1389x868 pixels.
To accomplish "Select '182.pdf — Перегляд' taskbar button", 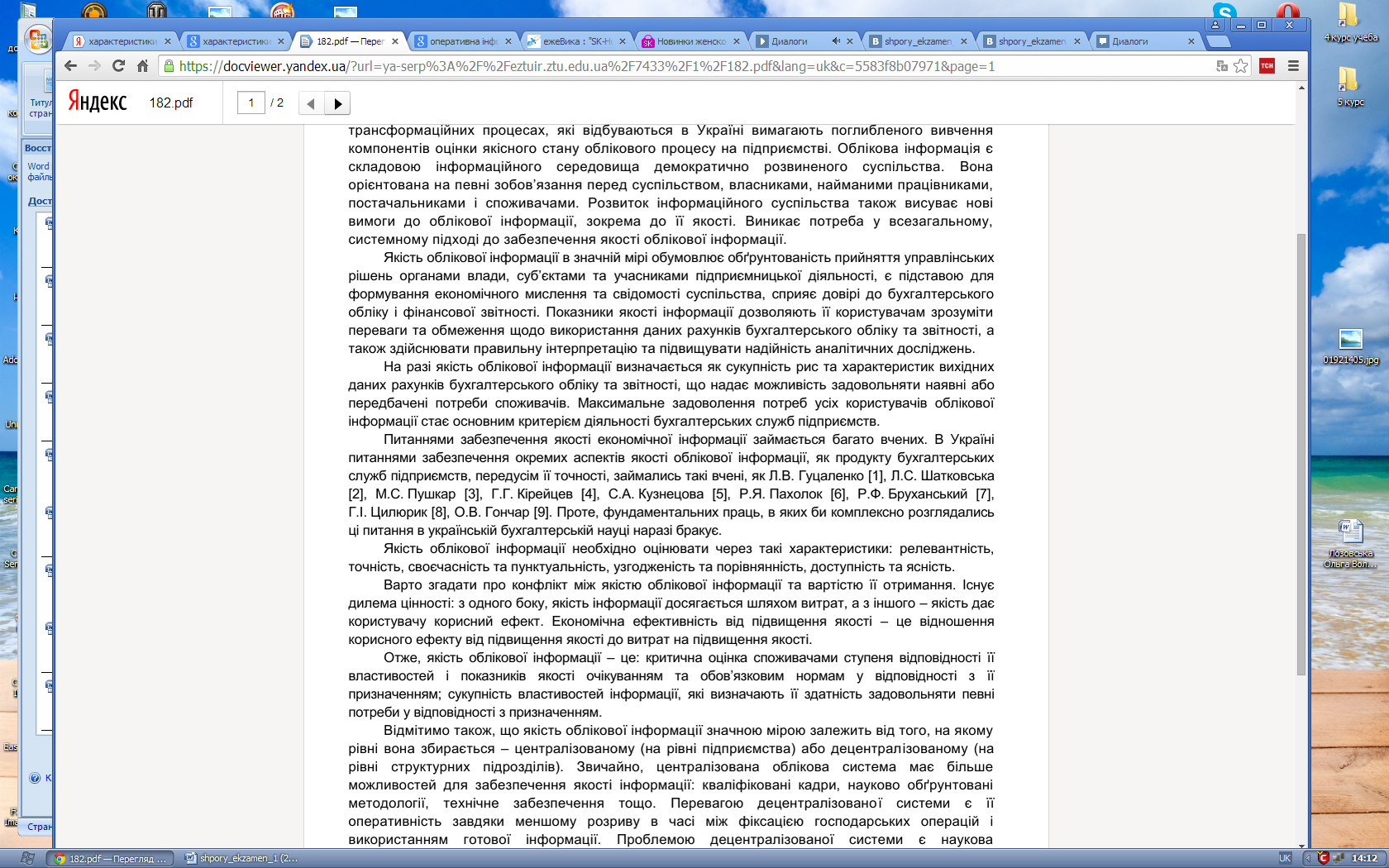I will [110, 858].
